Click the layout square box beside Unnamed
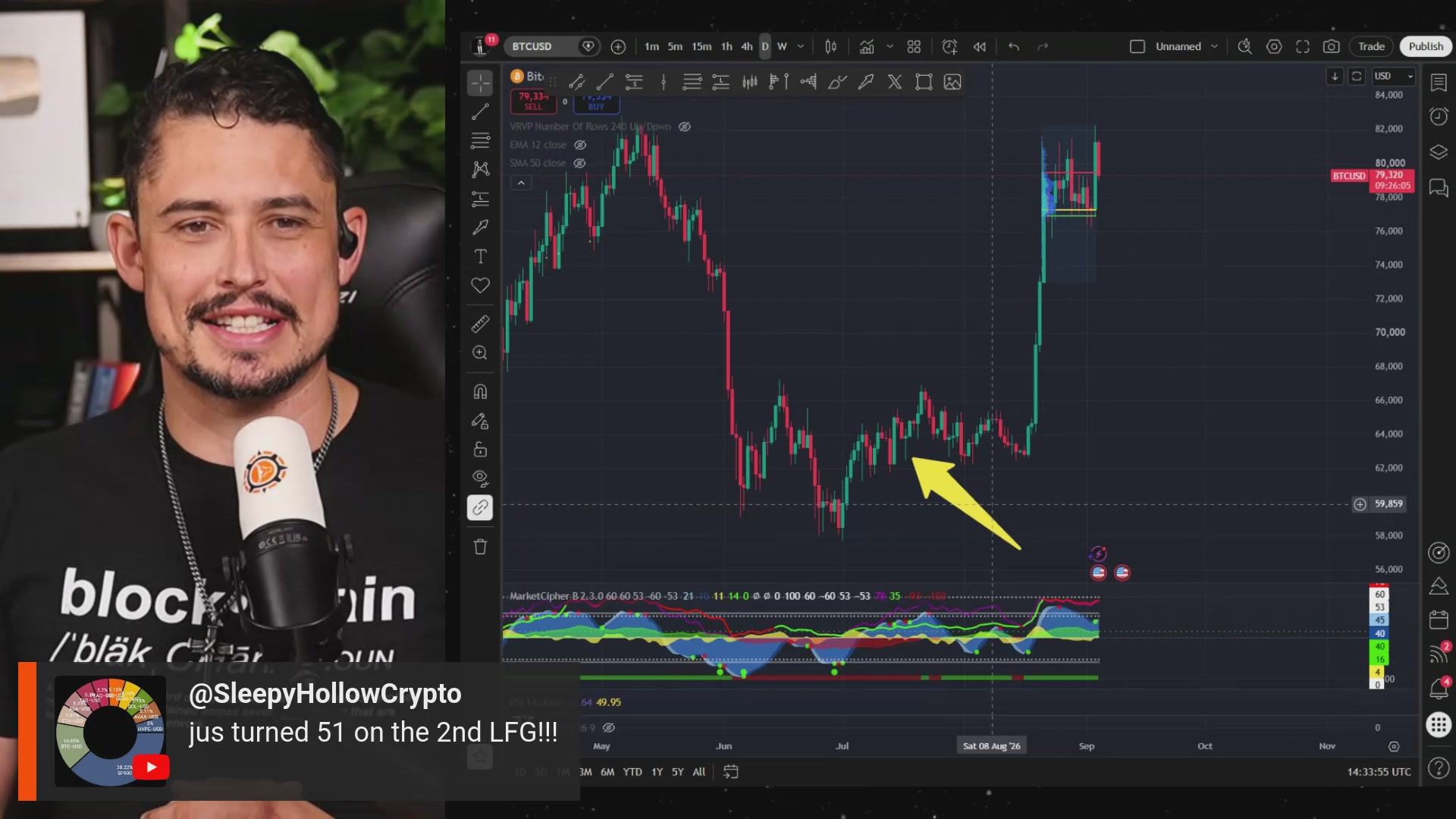Screen dimensions: 1456x819 point(1137,47)
